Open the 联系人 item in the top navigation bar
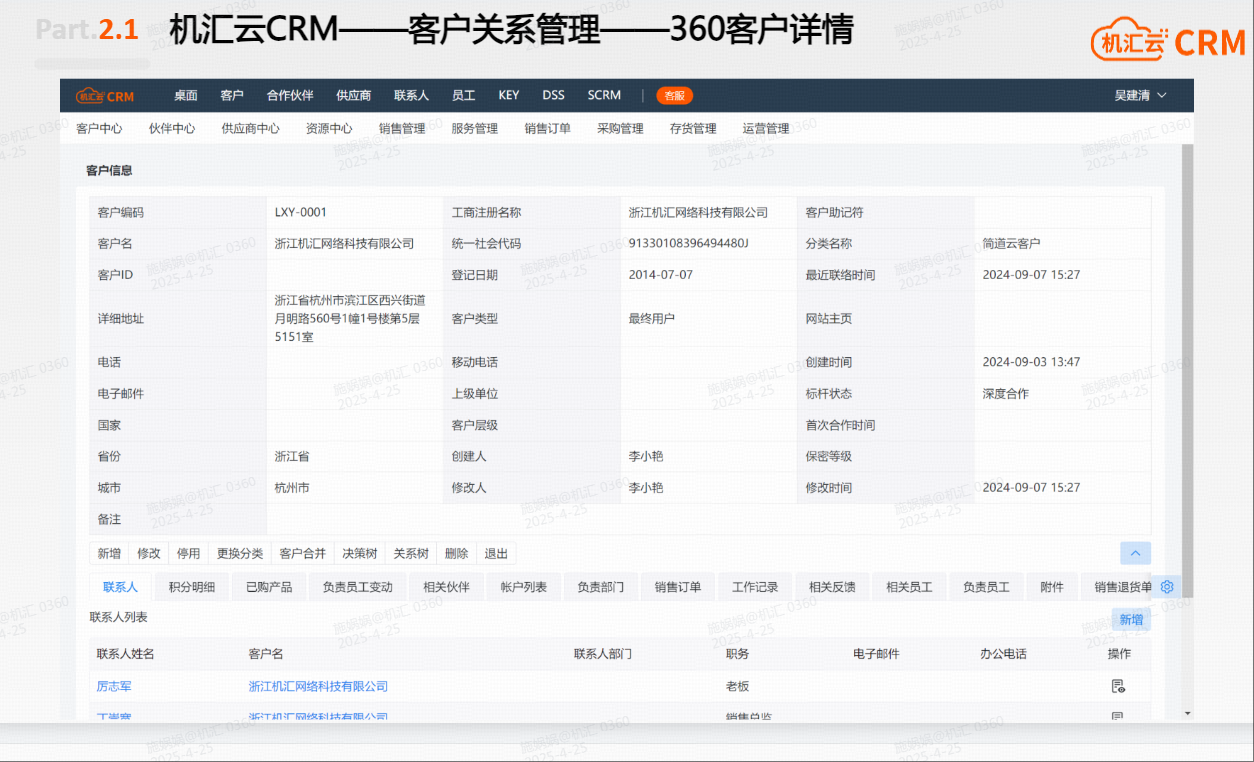1254x762 pixels. 411,96
